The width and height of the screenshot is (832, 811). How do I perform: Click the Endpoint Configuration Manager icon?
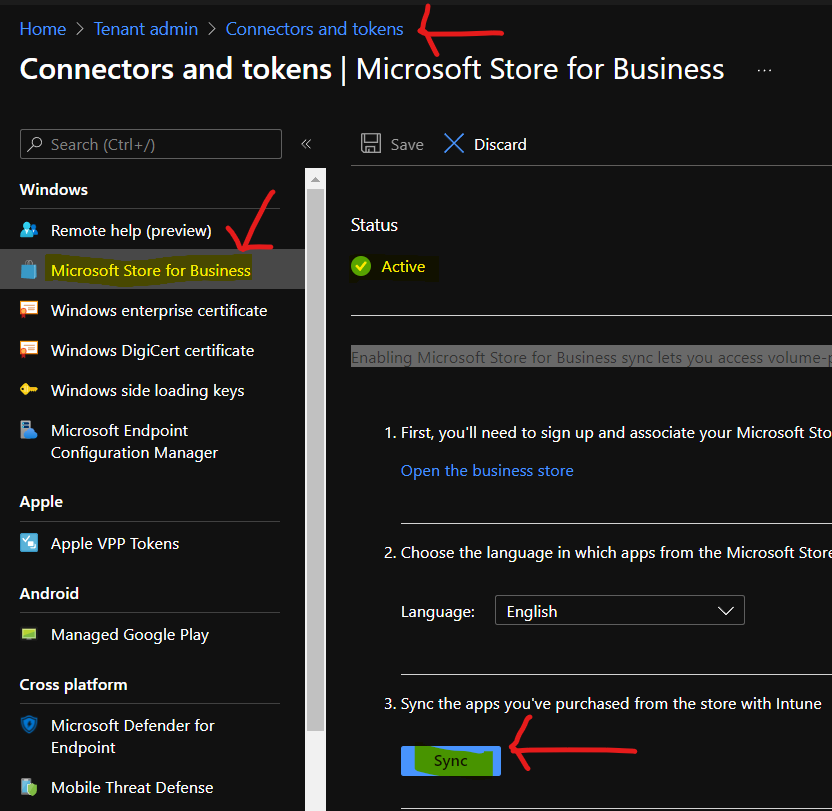pos(29,430)
